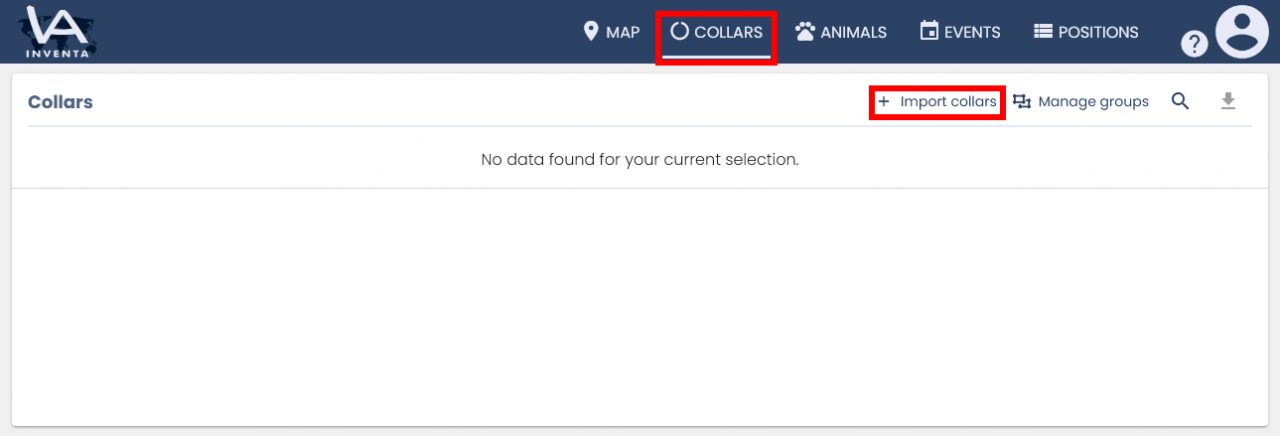Image resolution: width=1280 pixels, height=436 pixels.
Task: Open the POSITIONS tab
Action: point(1098,32)
